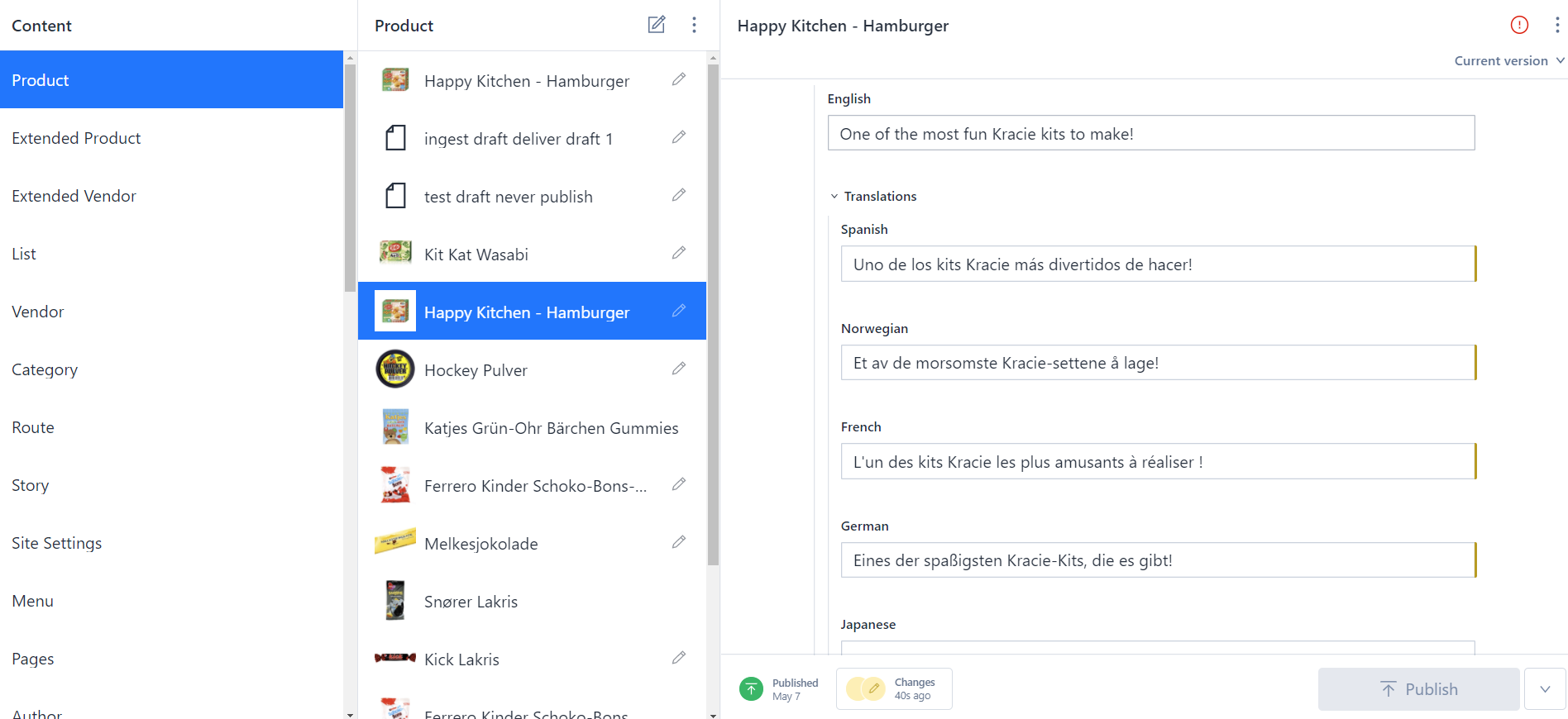1568x719 pixels.
Task: Click the red validation warning icon
Action: [1519, 25]
